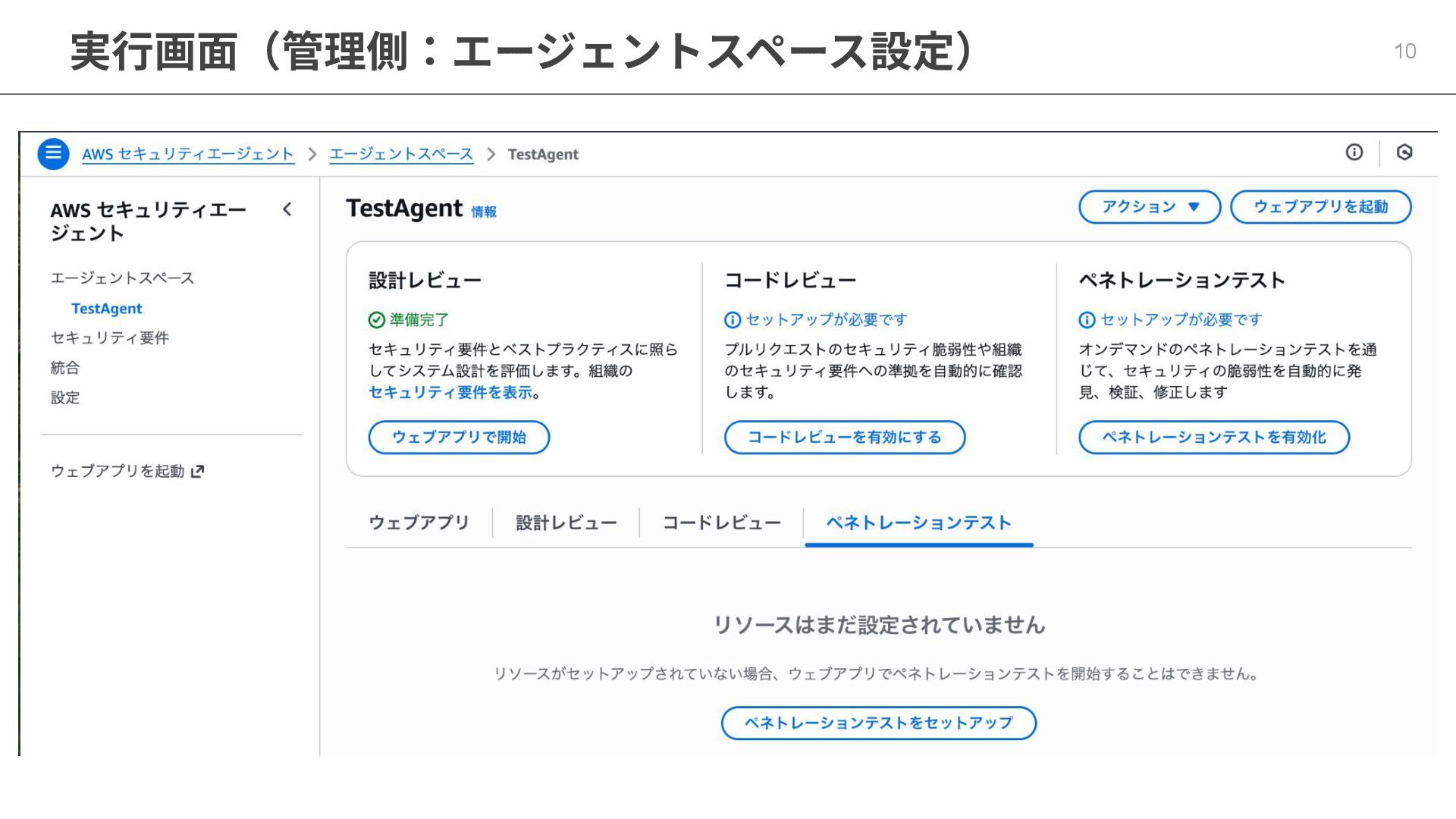Click the info circle icon in top bar
This screenshot has width=1456, height=819.
(1354, 152)
